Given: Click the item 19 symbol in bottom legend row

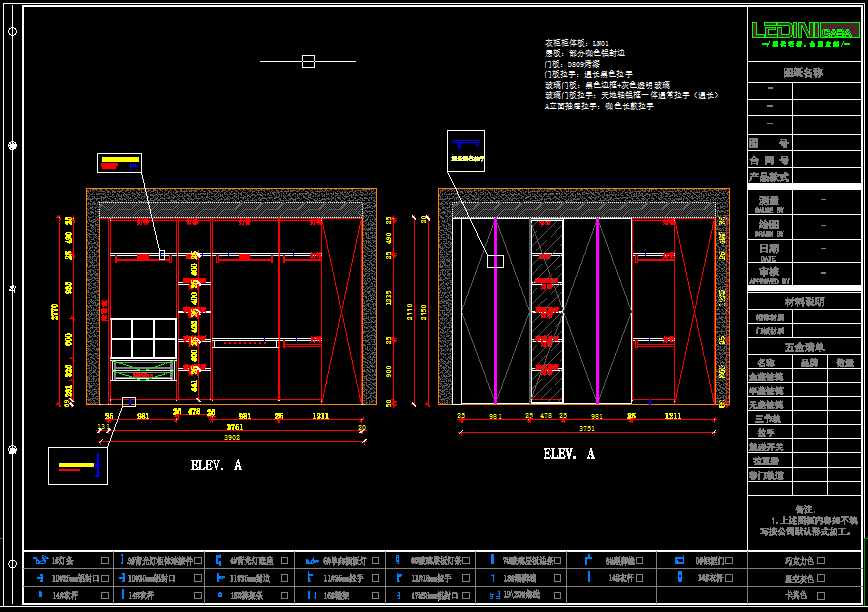Looking at the screenshot, I should [x=495, y=595].
